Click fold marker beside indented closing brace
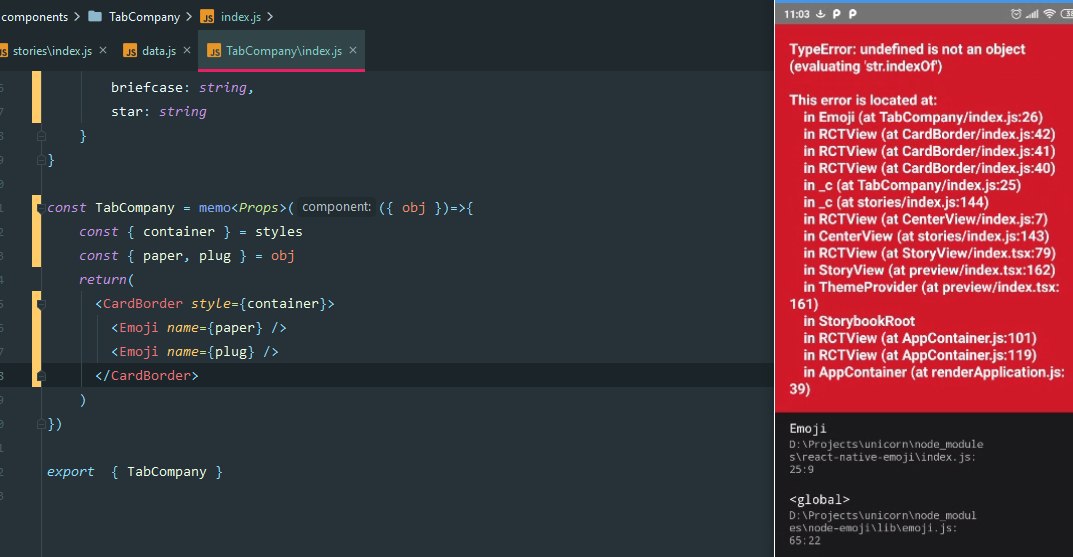 [41, 135]
